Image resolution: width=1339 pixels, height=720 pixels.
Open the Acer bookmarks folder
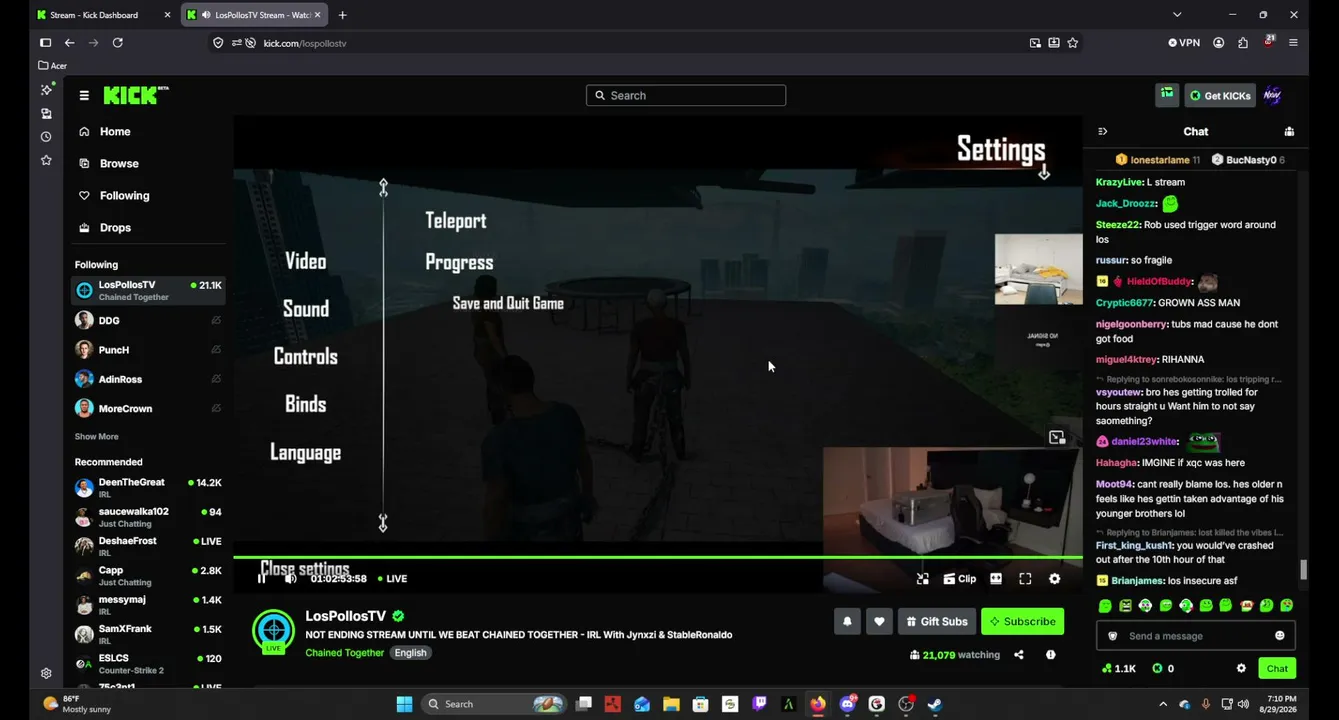click(53, 66)
